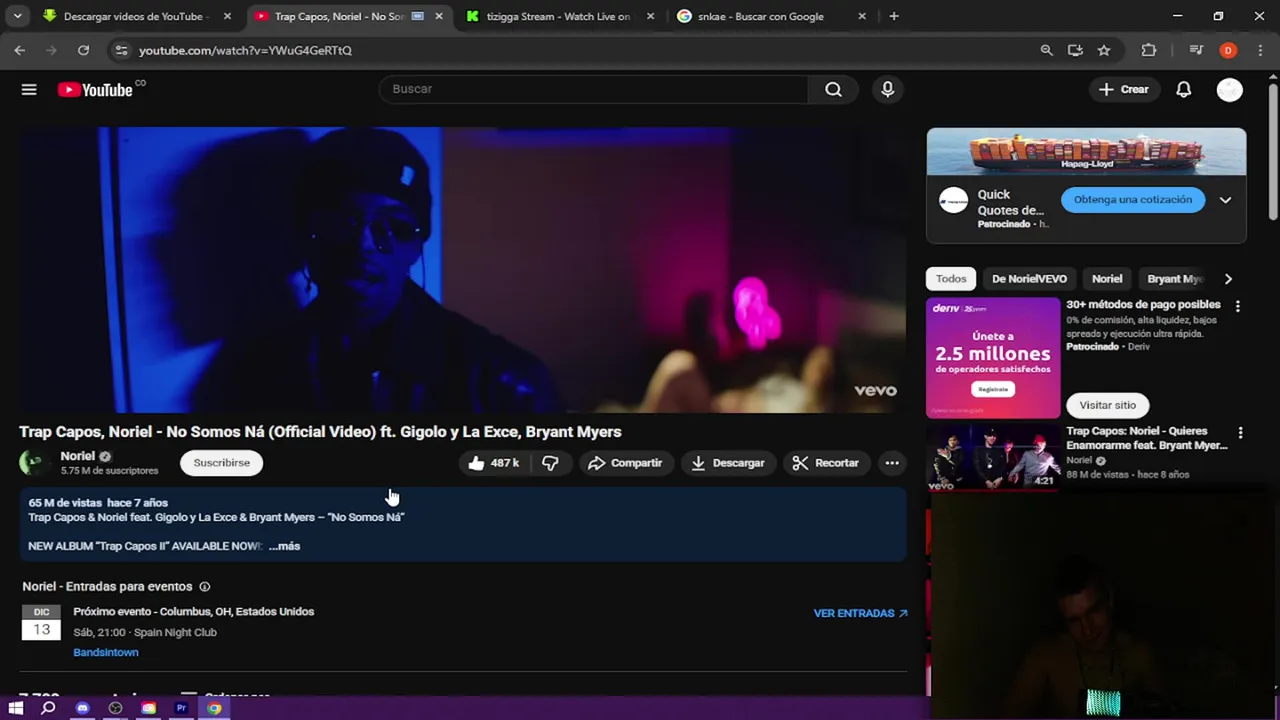Show more filter chips with arrow
1280x720 pixels.
tap(1228, 279)
